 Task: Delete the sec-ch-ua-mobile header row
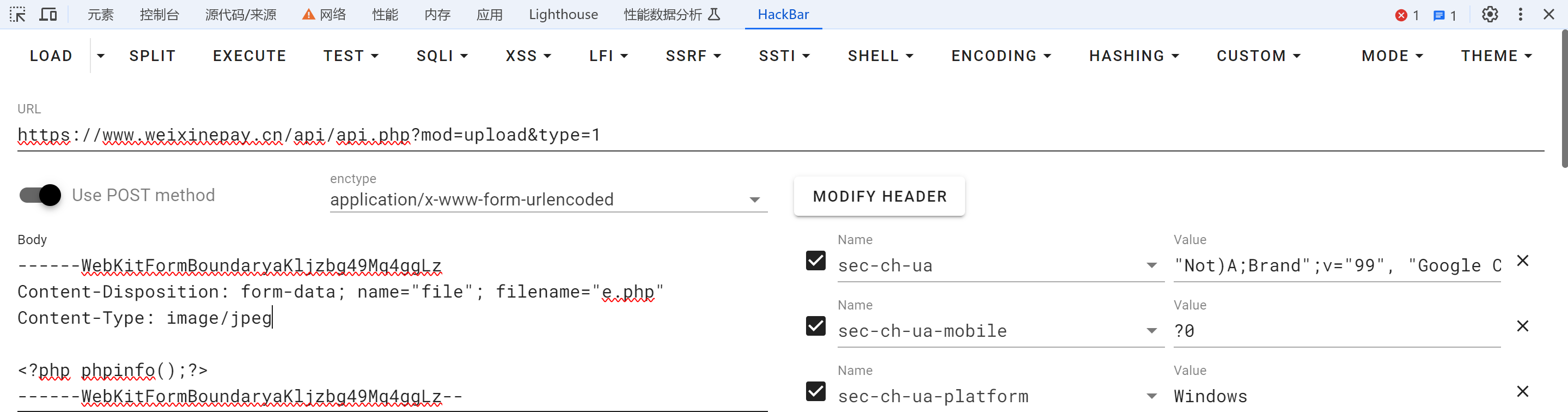pyautogui.click(x=1522, y=326)
